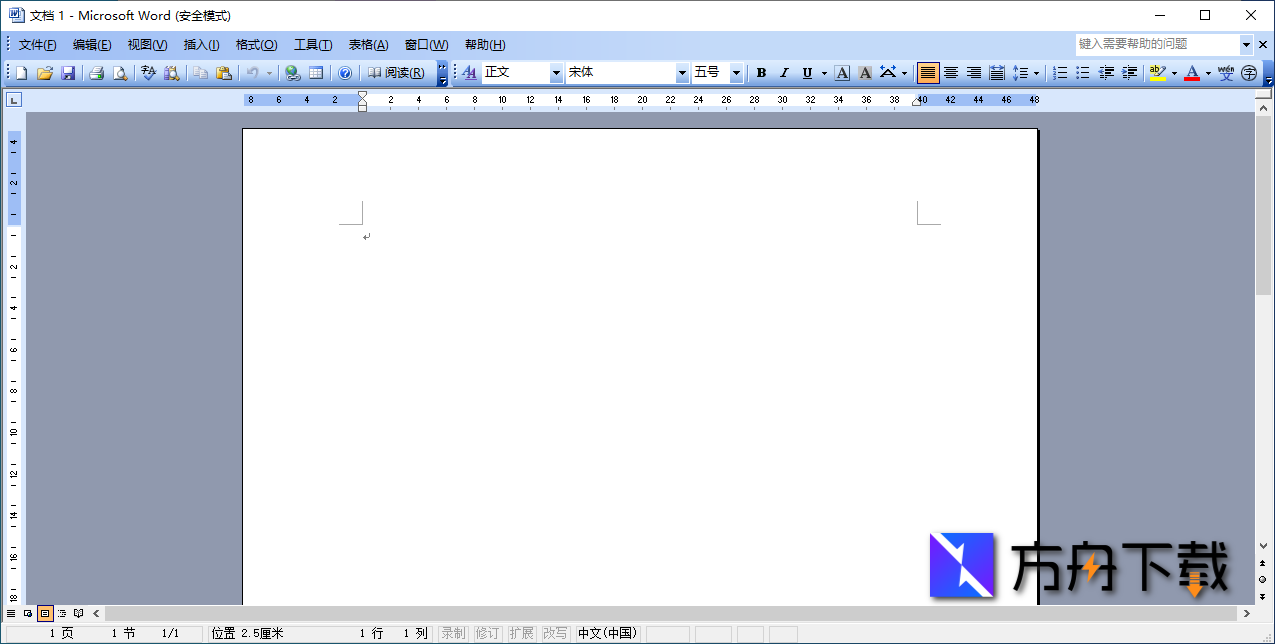
Task: Open the 插入 menu
Action: click(199, 44)
